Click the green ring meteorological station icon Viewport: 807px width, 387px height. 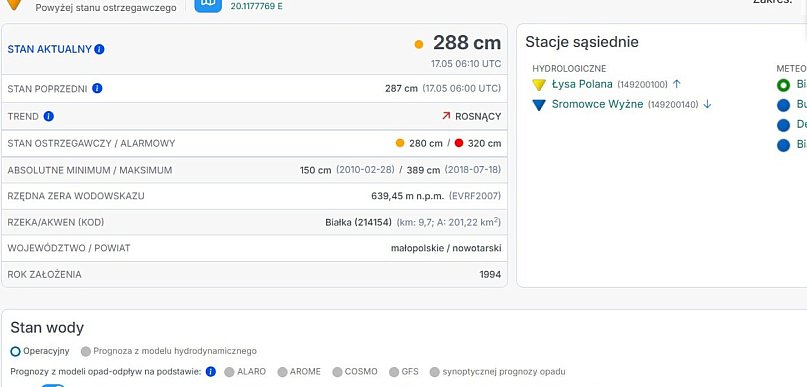pyautogui.click(x=783, y=85)
